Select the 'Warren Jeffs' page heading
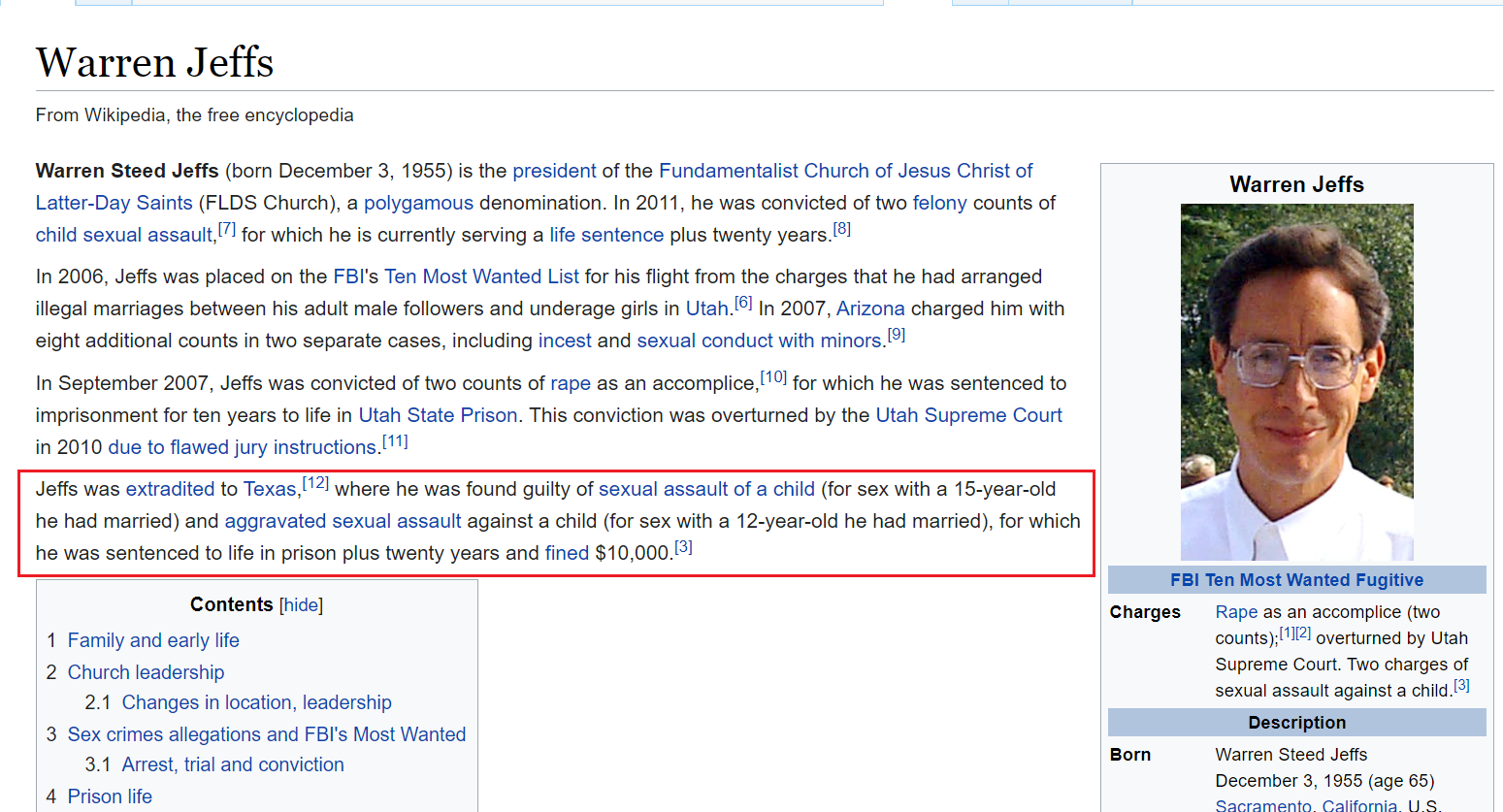This screenshot has width=1503, height=812. point(155,62)
